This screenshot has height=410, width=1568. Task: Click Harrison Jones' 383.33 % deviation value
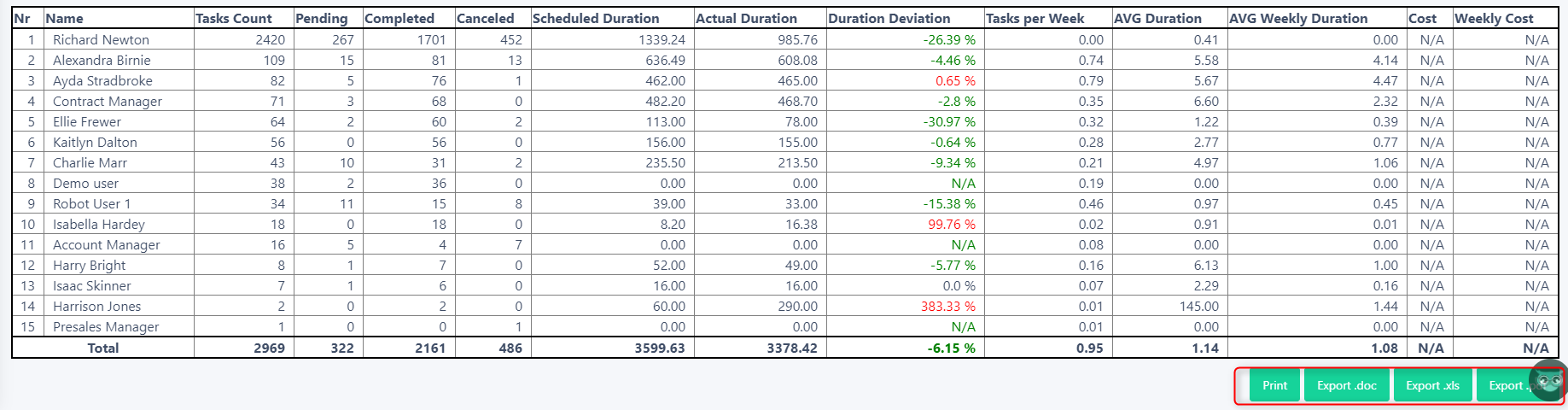[947, 306]
